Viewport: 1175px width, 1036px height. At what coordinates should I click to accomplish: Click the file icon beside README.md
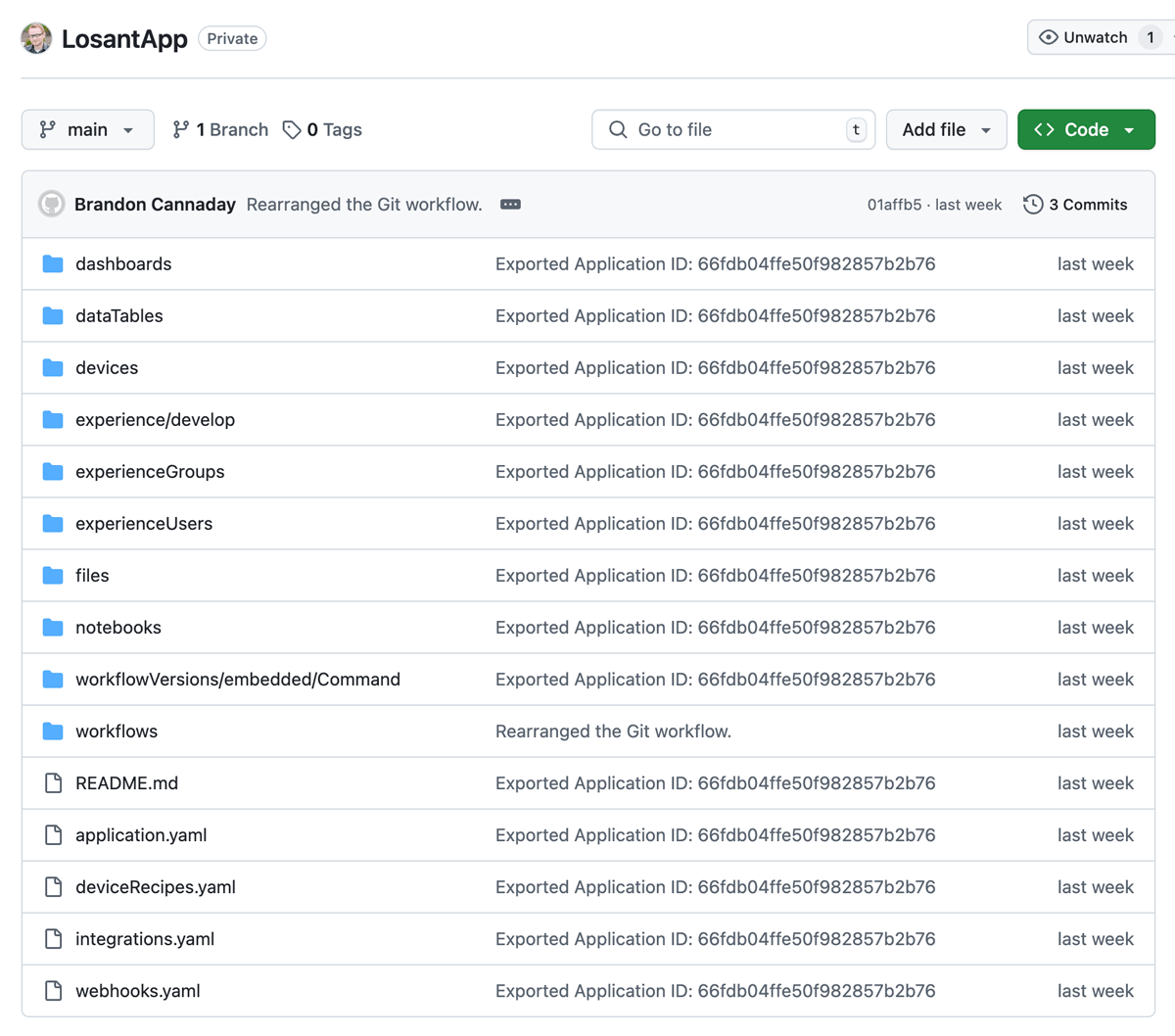54,782
